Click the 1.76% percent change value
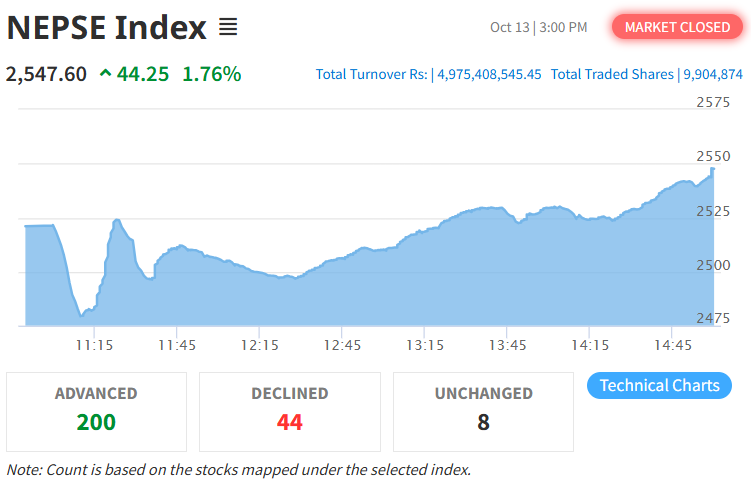Viewport: 751px width, 494px height. [211, 74]
